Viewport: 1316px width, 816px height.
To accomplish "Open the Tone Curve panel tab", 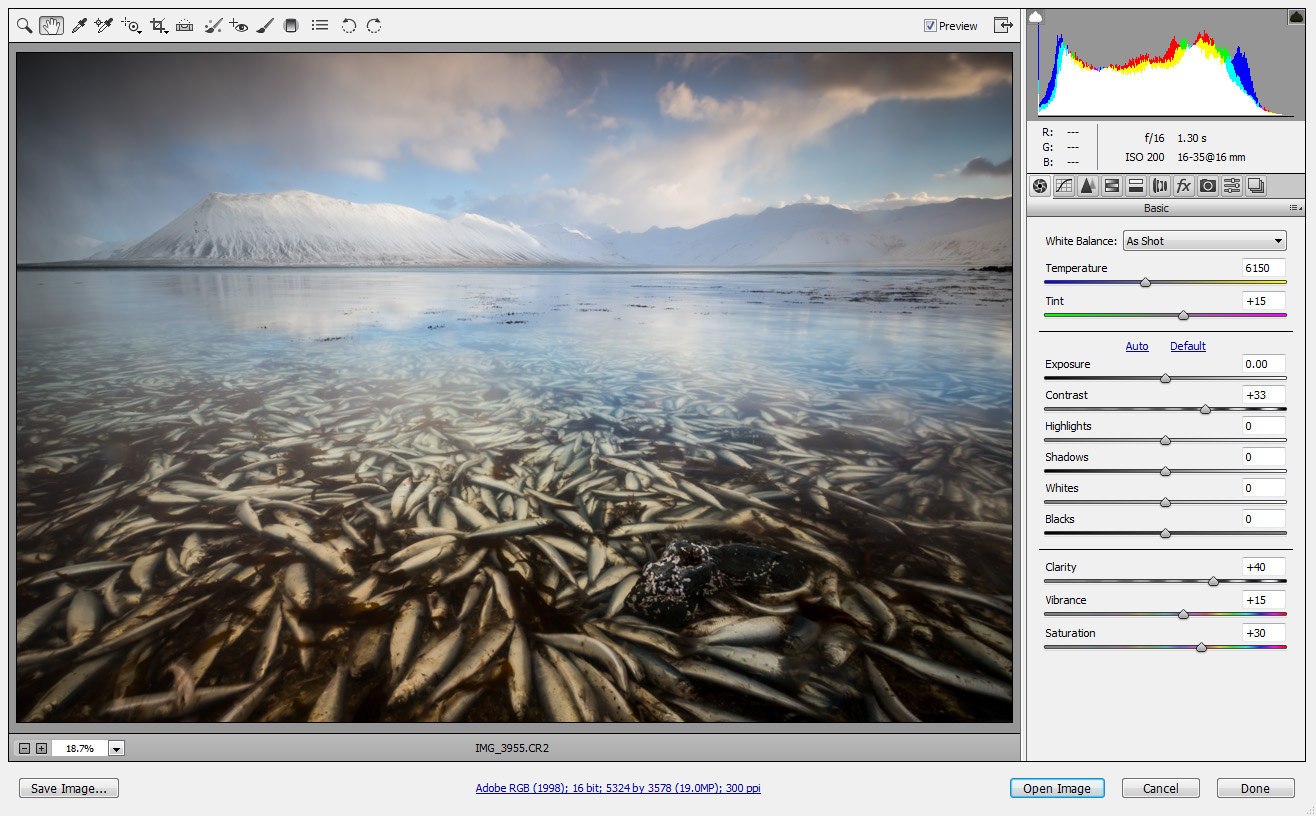I will pyautogui.click(x=1064, y=185).
